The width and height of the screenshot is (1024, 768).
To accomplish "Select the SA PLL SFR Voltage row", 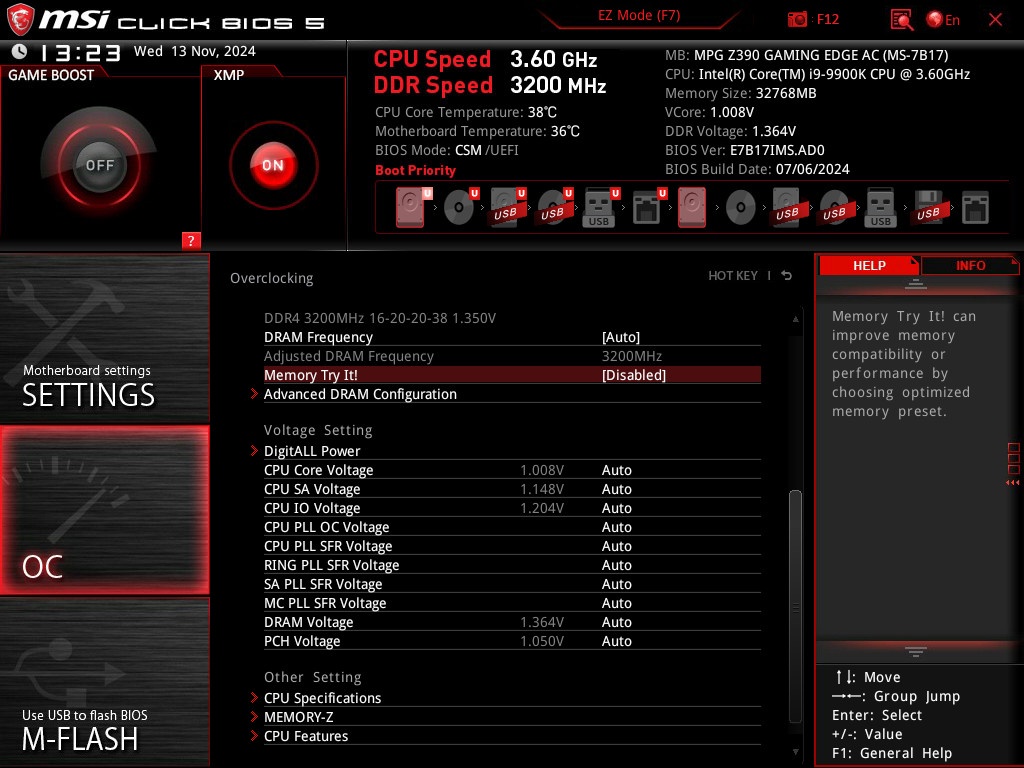I will click(x=512, y=584).
